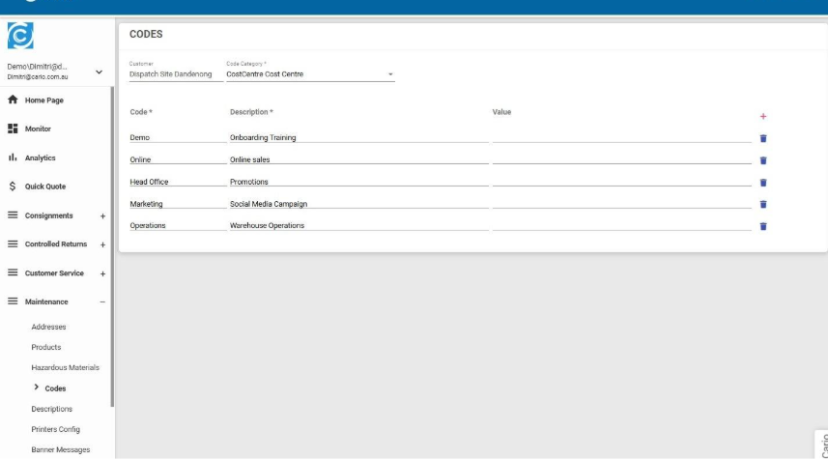Delete the Demo code row
Viewport: 828px width, 459px height.
763,139
